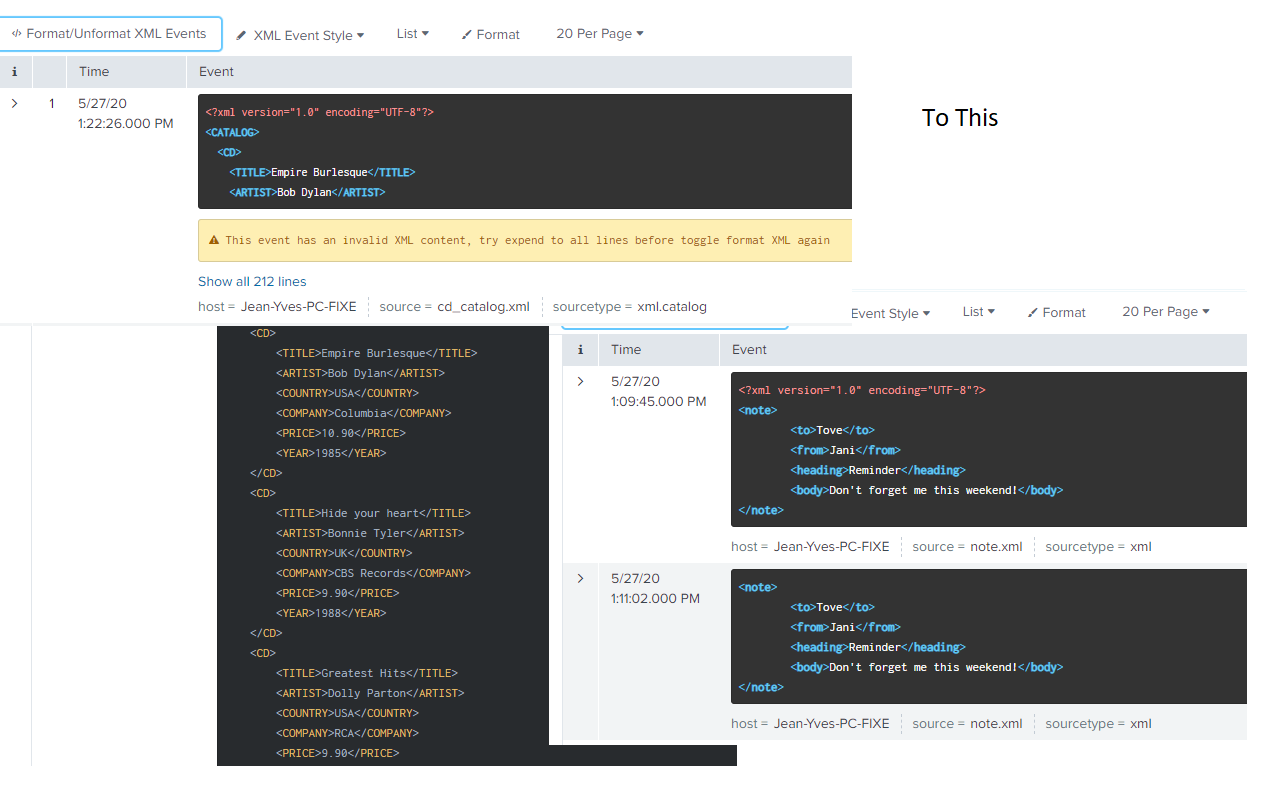The width and height of the screenshot is (1280, 800).
Task: Click the Dolly Parton artist line
Action: 370,693
